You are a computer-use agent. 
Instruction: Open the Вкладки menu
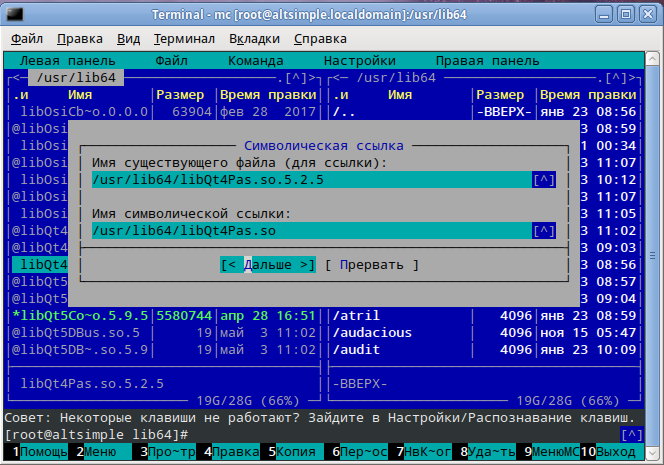pyautogui.click(x=254, y=39)
